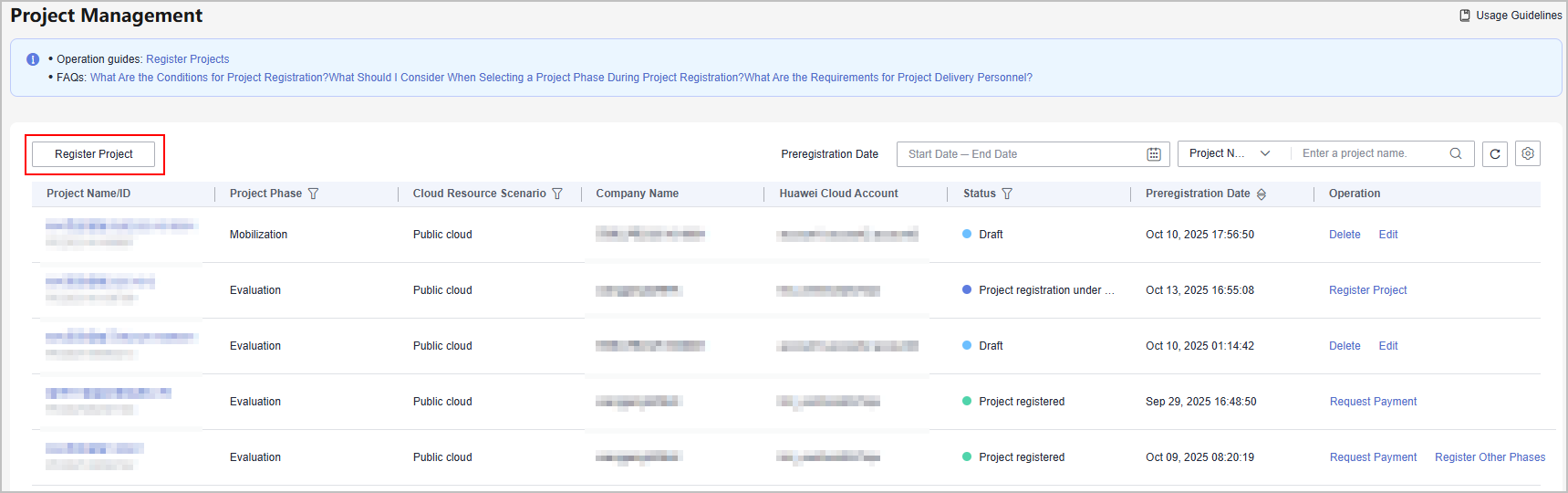This screenshot has height=493, width=1568.
Task: Click the blue info icon in notice
Action: (x=33, y=59)
